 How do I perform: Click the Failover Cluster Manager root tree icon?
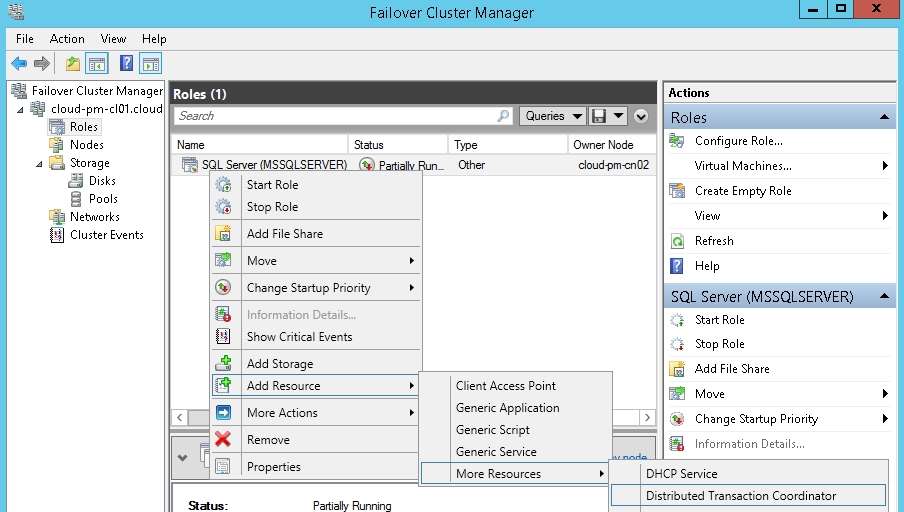20,91
